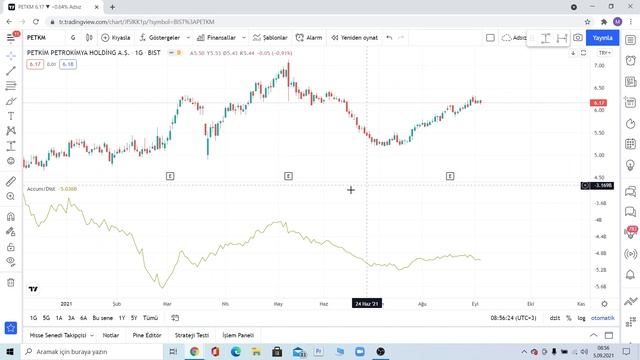Select the trend line drawing tool

[x=11, y=71]
